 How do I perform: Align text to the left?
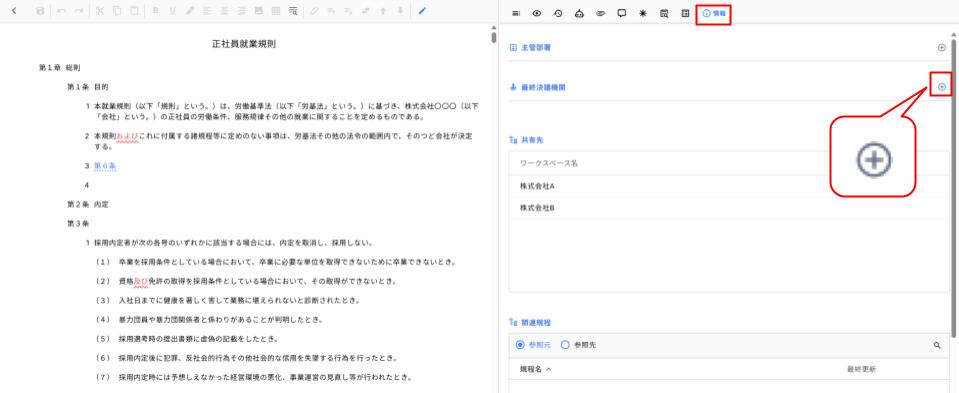[207, 11]
